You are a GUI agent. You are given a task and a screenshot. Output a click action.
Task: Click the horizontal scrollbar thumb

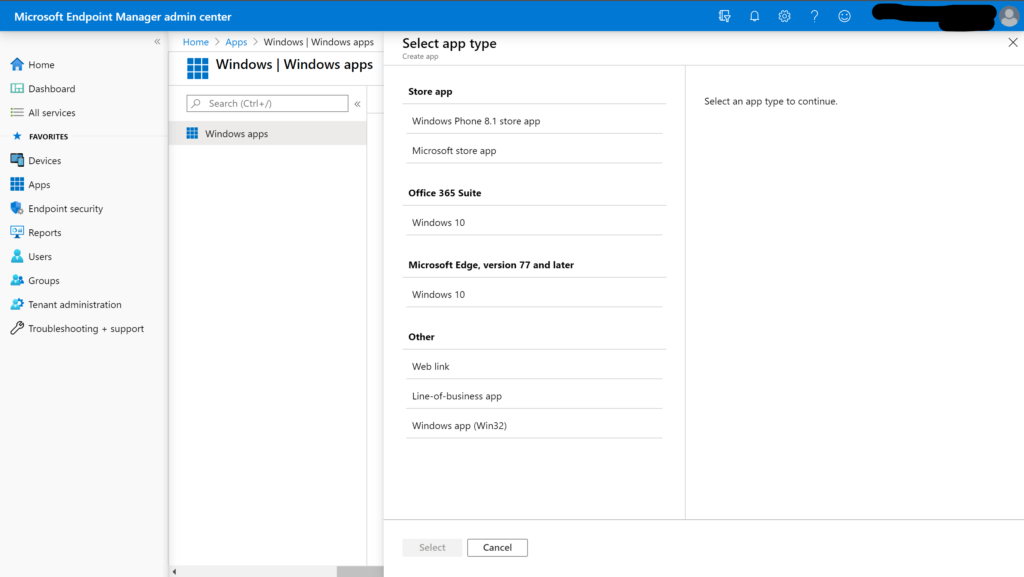pos(360,571)
